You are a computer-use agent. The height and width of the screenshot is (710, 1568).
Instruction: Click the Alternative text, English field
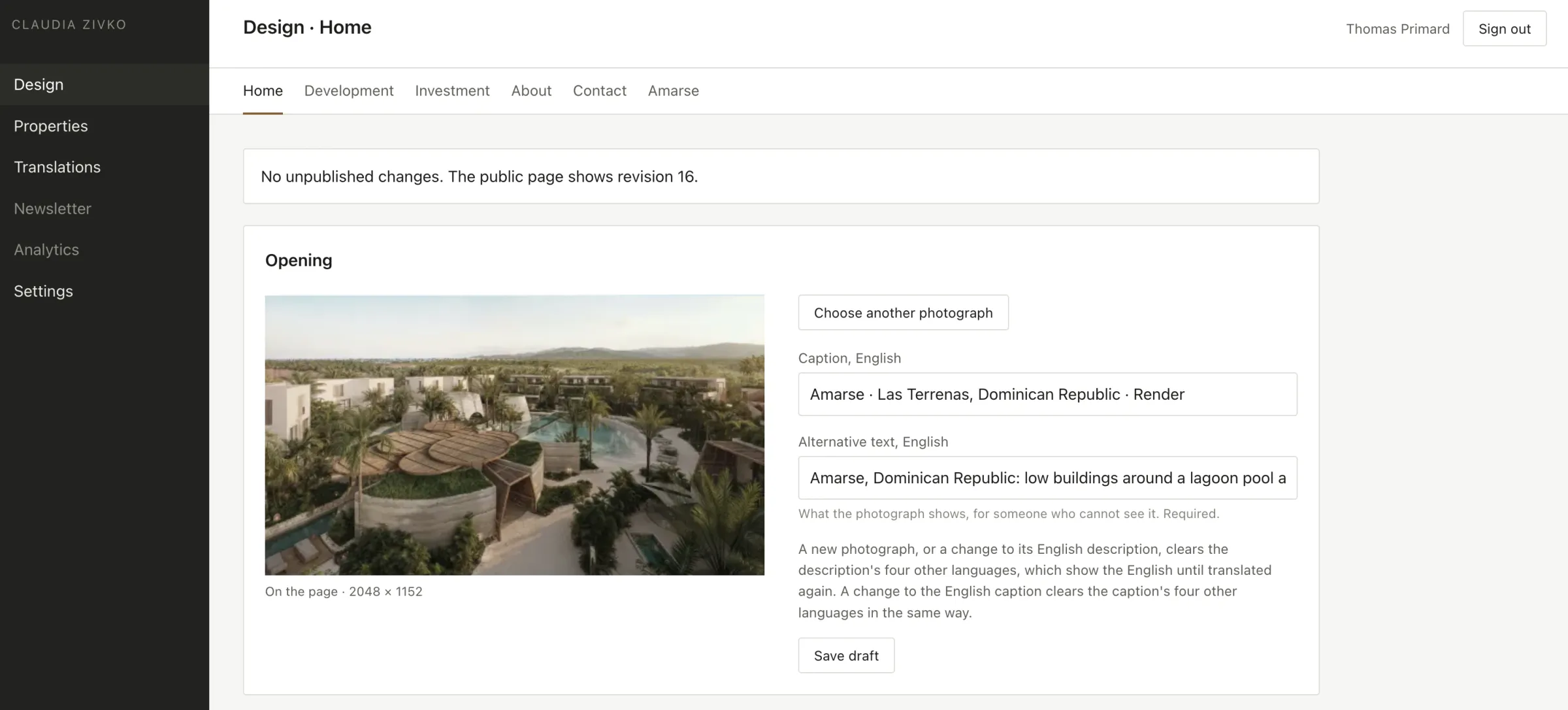(x=1047, y=478)
